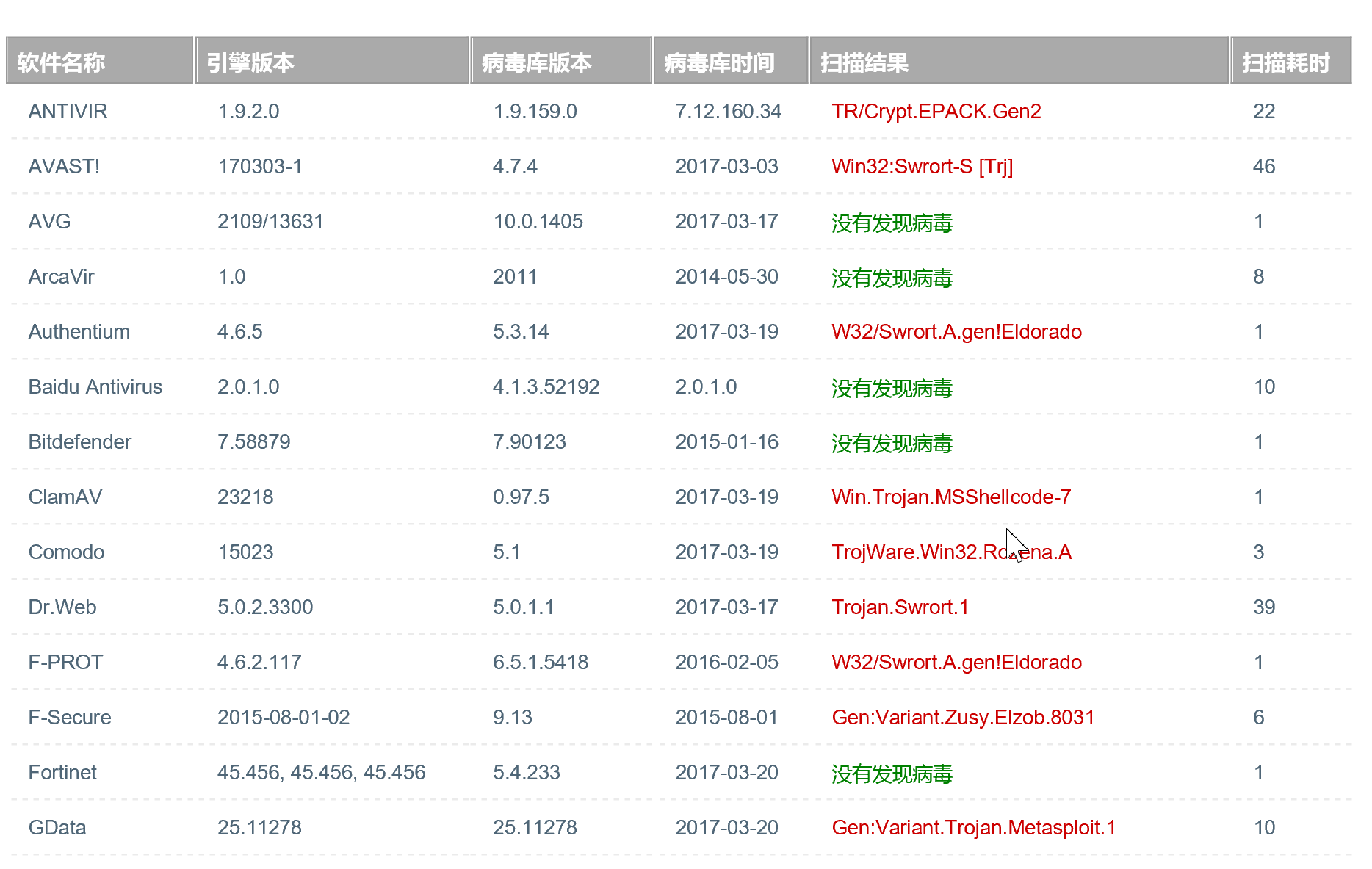Screen dimensions: 1372x869
Task: Select the Authentium software name
Action: [x=79, y=332]
